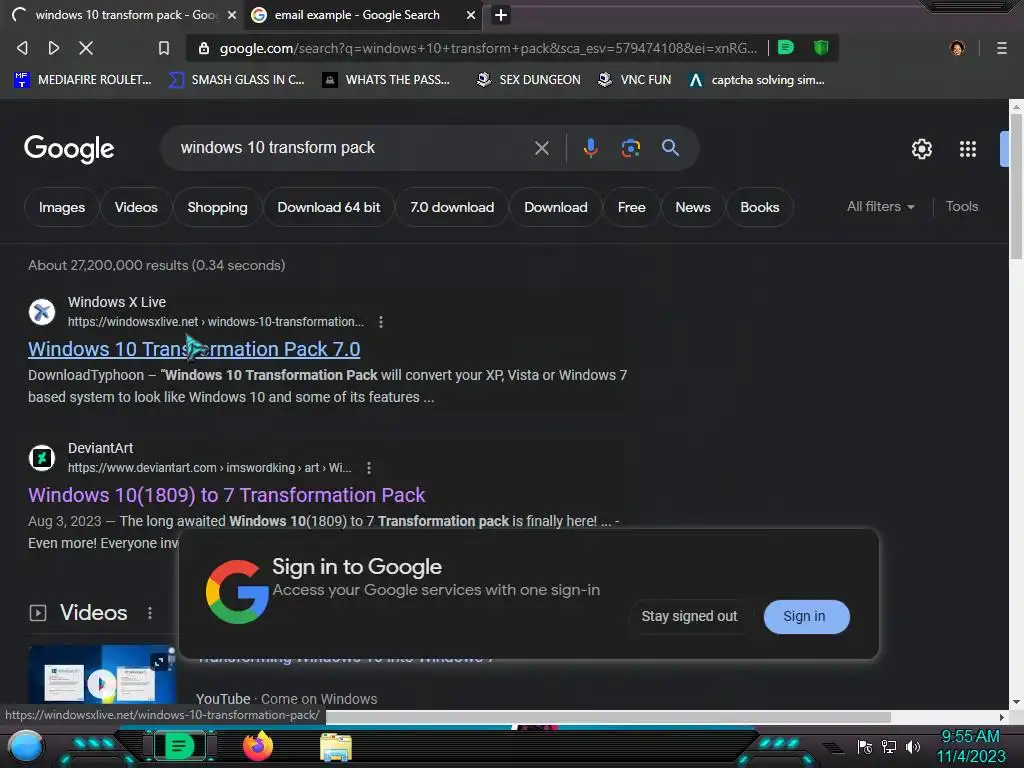Open the green shield icon in the address bar
This screenshot has width=1024, height=768.
(821, 47)
